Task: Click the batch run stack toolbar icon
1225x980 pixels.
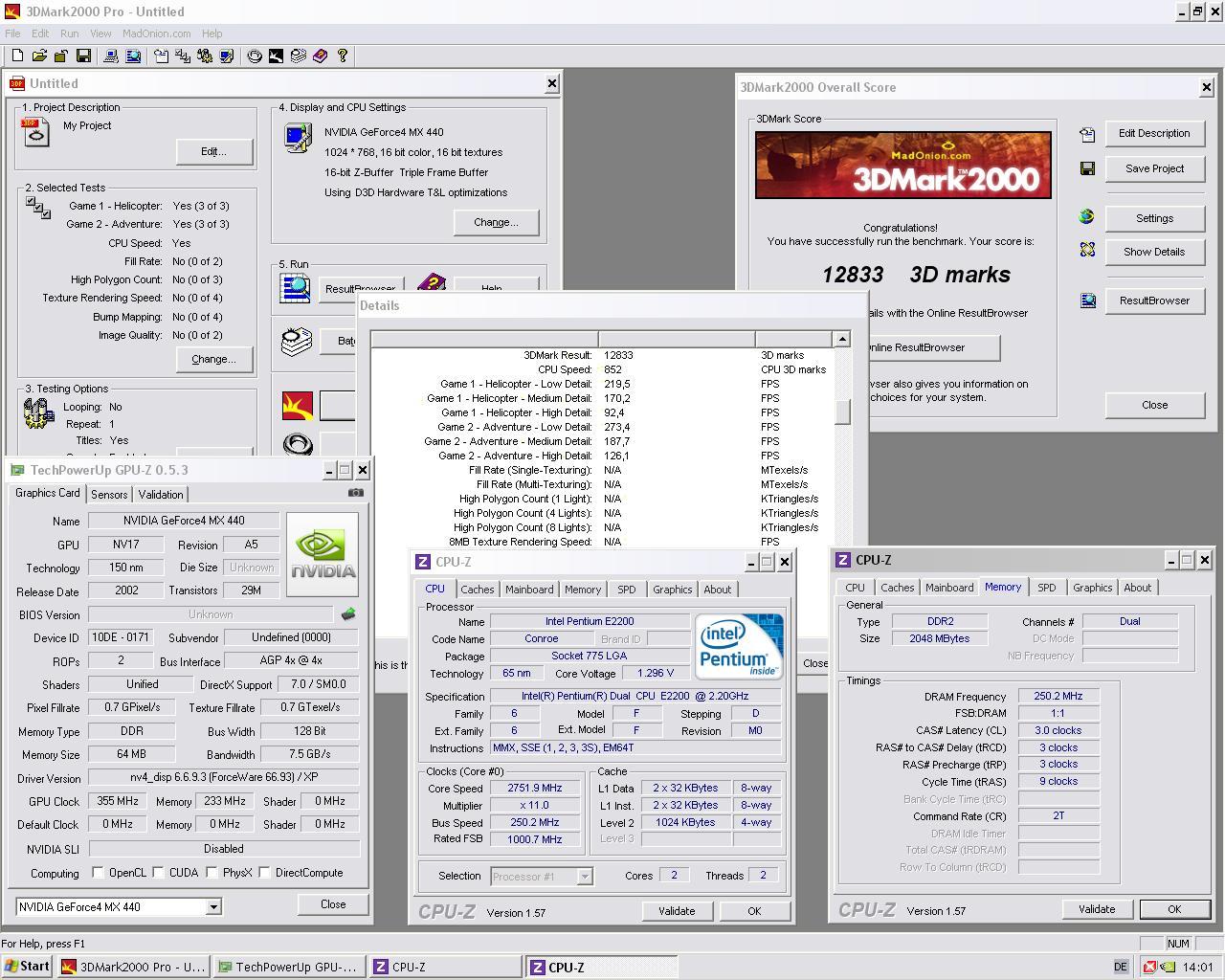Action: click(x=298, y=56)
